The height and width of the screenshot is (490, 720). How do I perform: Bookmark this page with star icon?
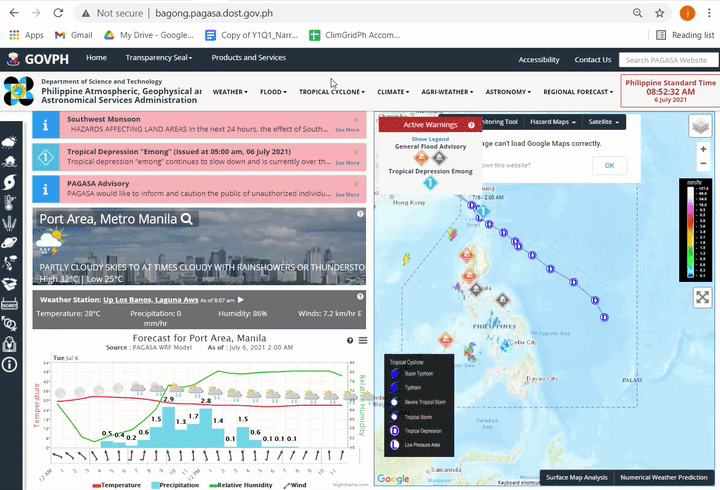click(x=660, y=13)
